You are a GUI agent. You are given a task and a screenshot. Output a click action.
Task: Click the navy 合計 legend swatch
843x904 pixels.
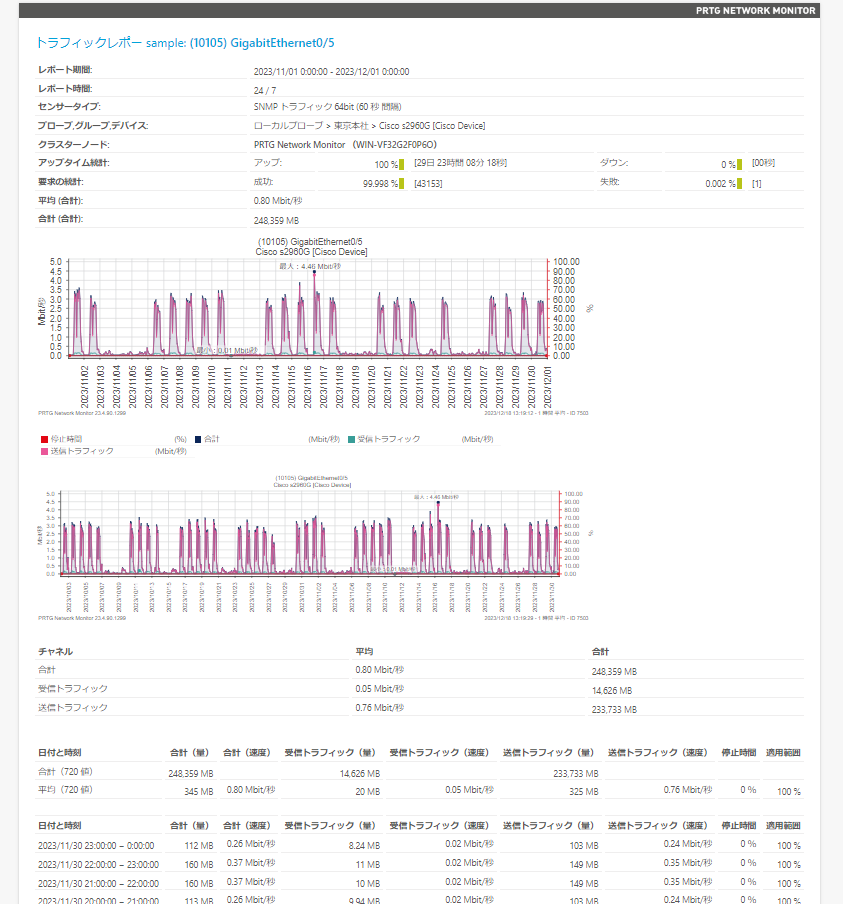198,439
